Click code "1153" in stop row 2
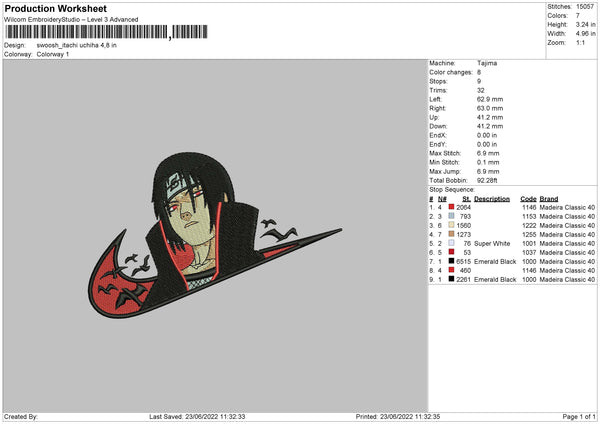This screenshot has height=424, width=600. click(529, 217)
